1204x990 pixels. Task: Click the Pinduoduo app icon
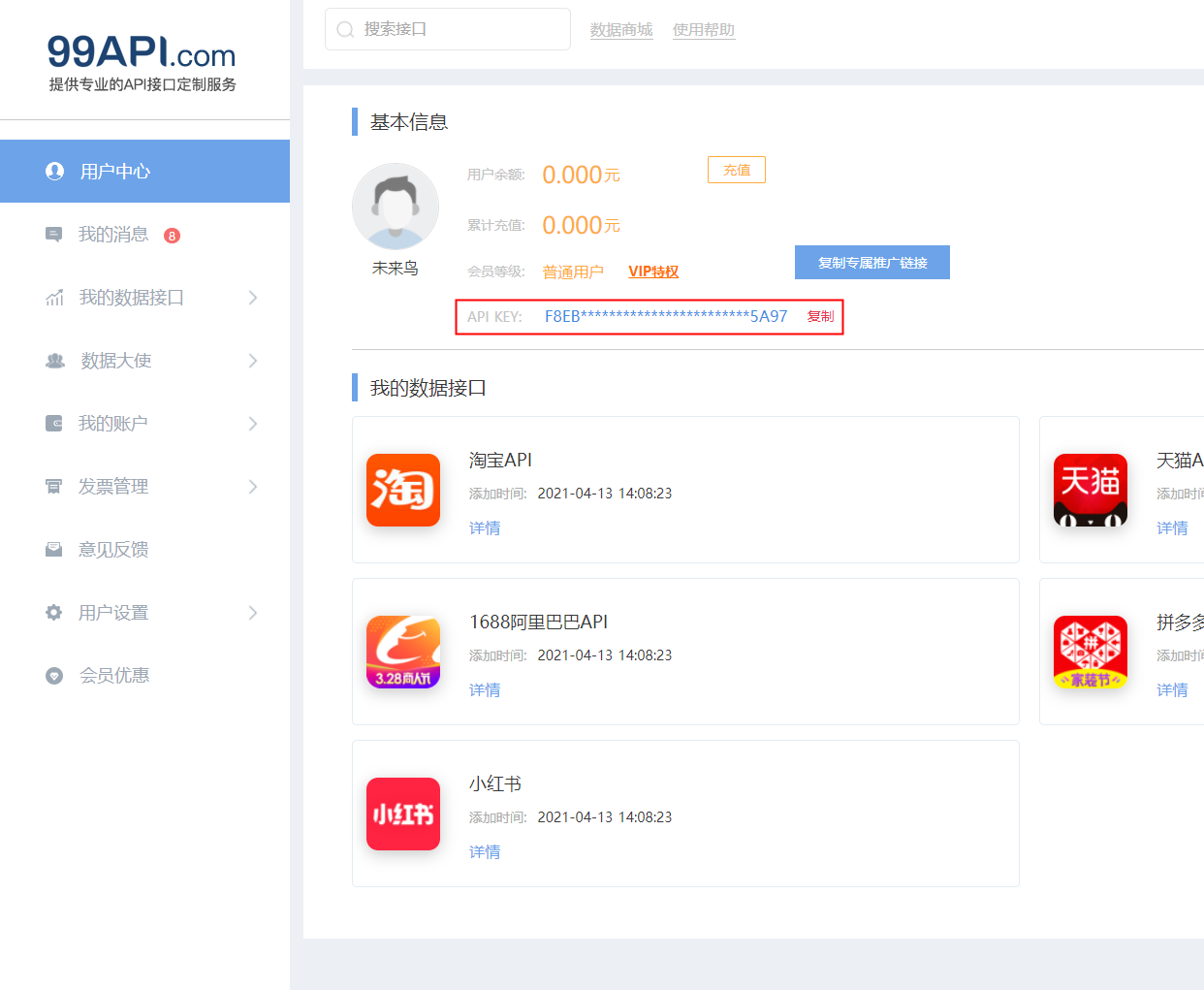[x=1090, y=652]
